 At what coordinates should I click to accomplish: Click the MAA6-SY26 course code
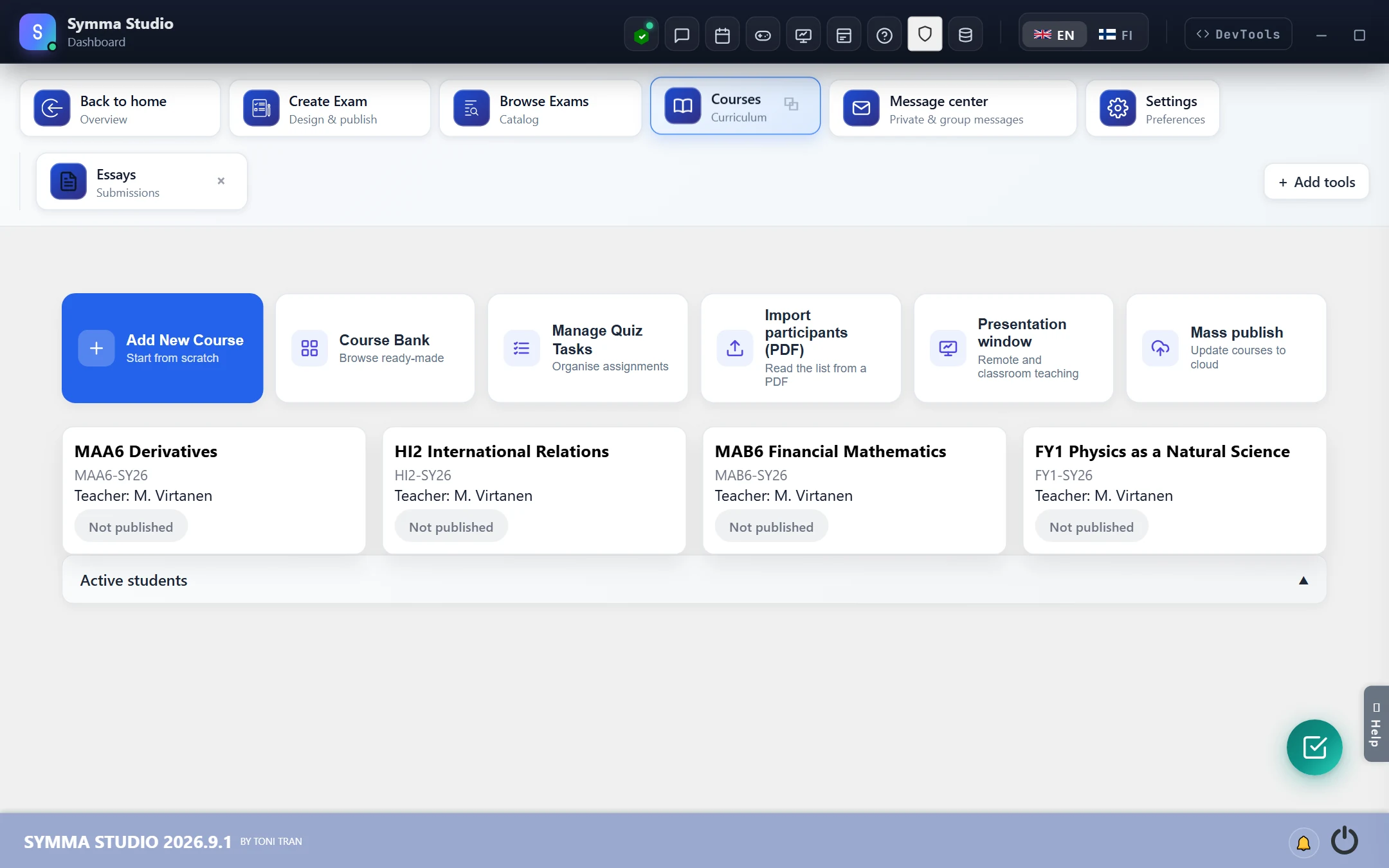coord(111,475)
